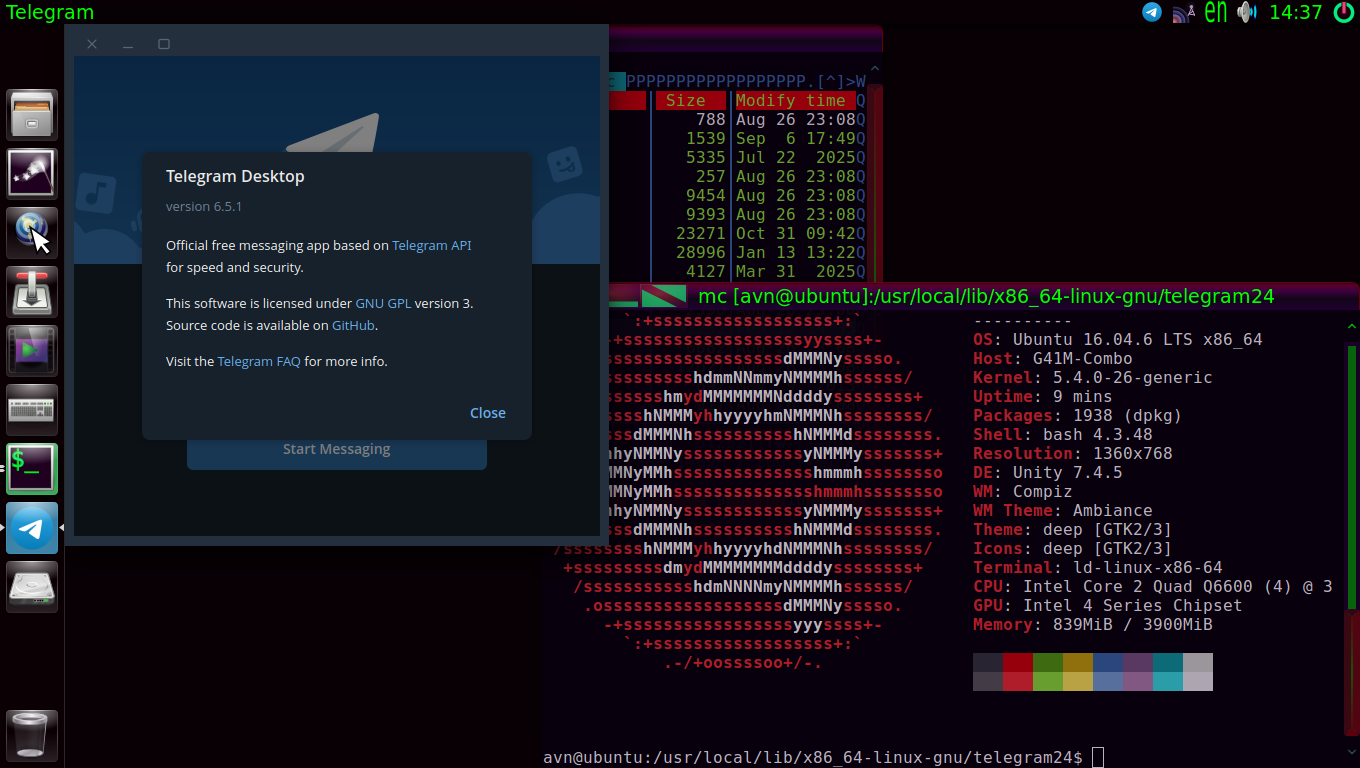Select the mc row with size 788

(x=736, y=119)
